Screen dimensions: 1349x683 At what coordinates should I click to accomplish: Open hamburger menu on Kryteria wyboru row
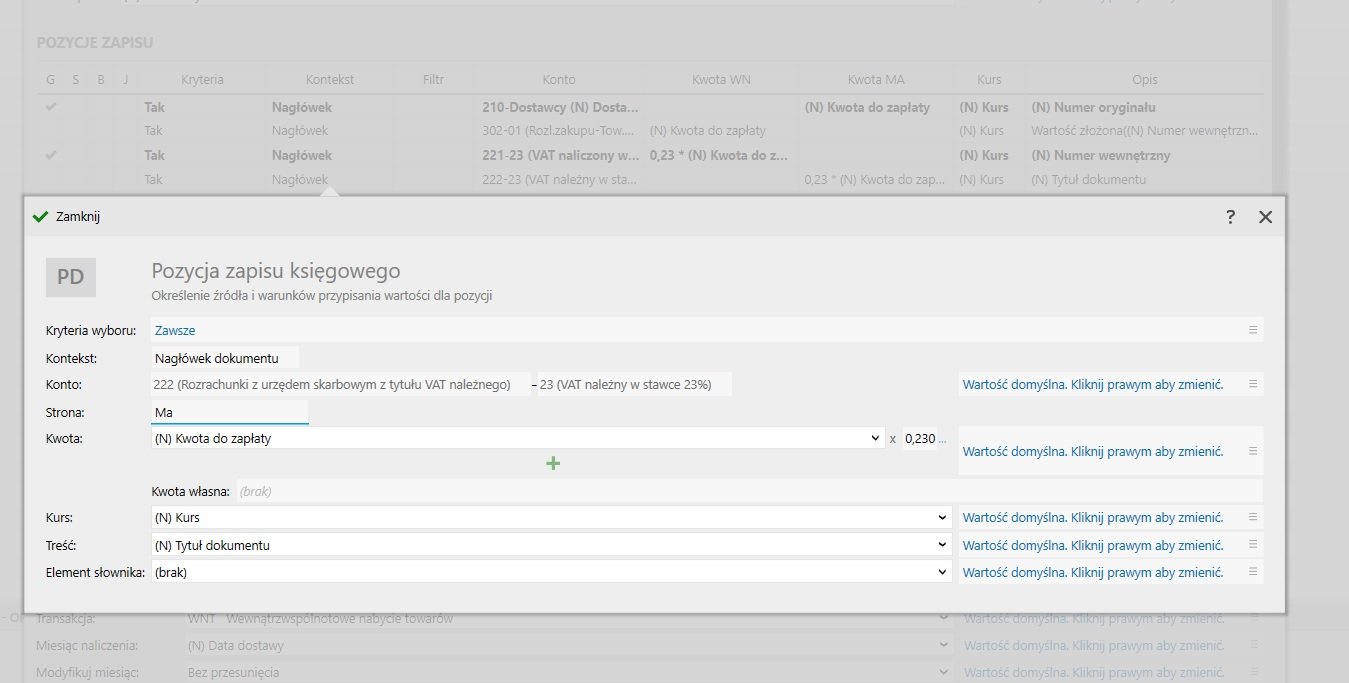pyautogui.click(x=1253, y=330)
